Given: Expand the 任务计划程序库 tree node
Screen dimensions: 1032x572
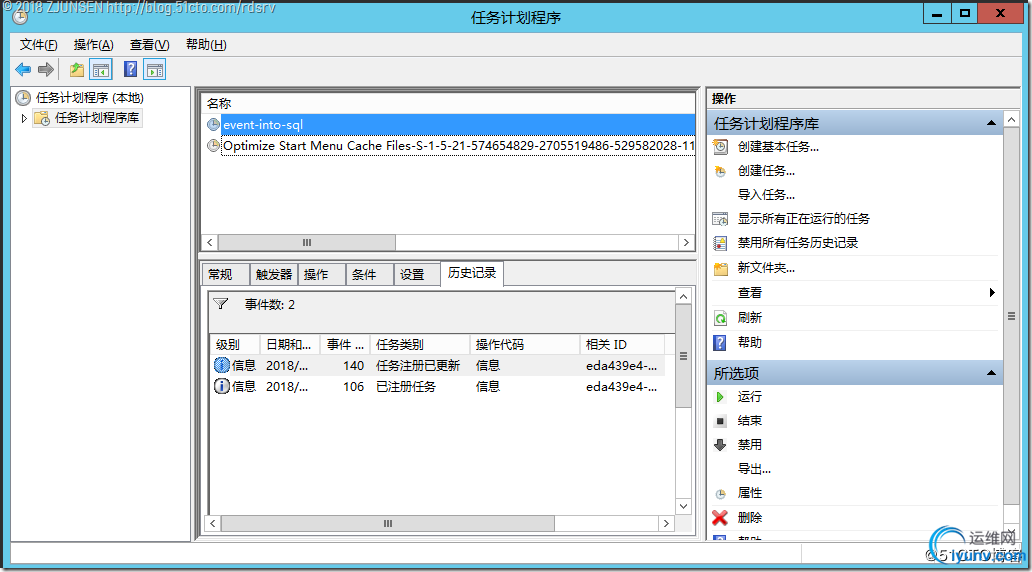Looking at the screenshot, I should pos(24,118).
